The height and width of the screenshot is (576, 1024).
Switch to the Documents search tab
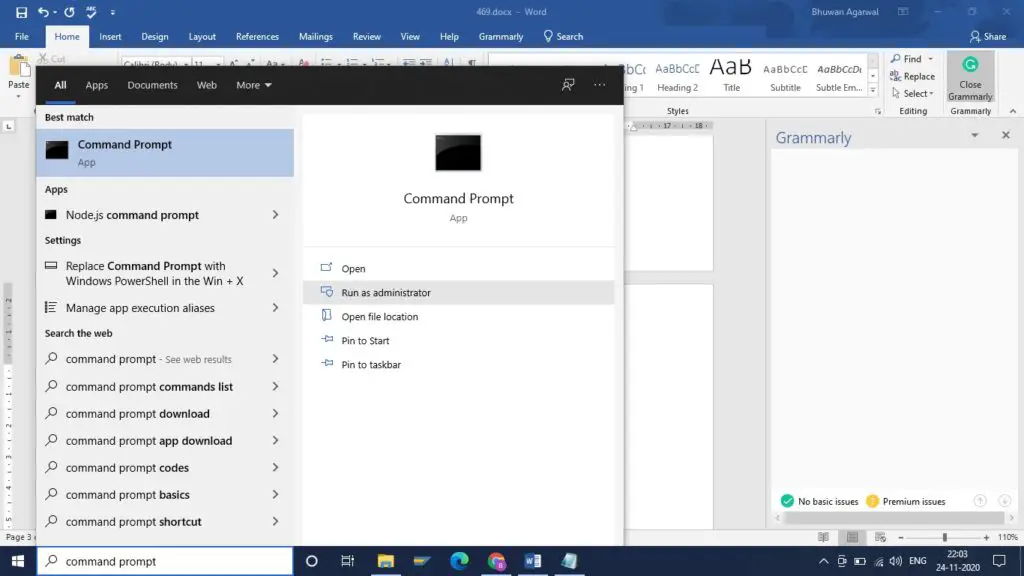[152, 85]
